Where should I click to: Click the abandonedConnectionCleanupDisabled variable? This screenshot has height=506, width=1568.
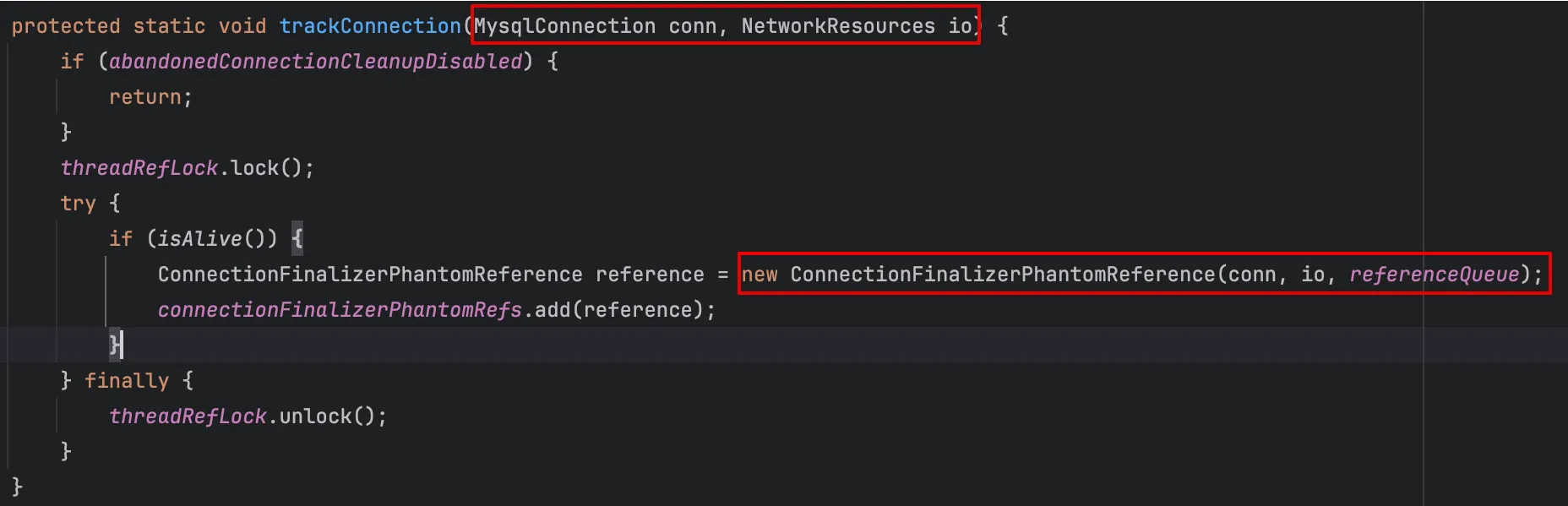pyautogui.click(x=315, y=62)
